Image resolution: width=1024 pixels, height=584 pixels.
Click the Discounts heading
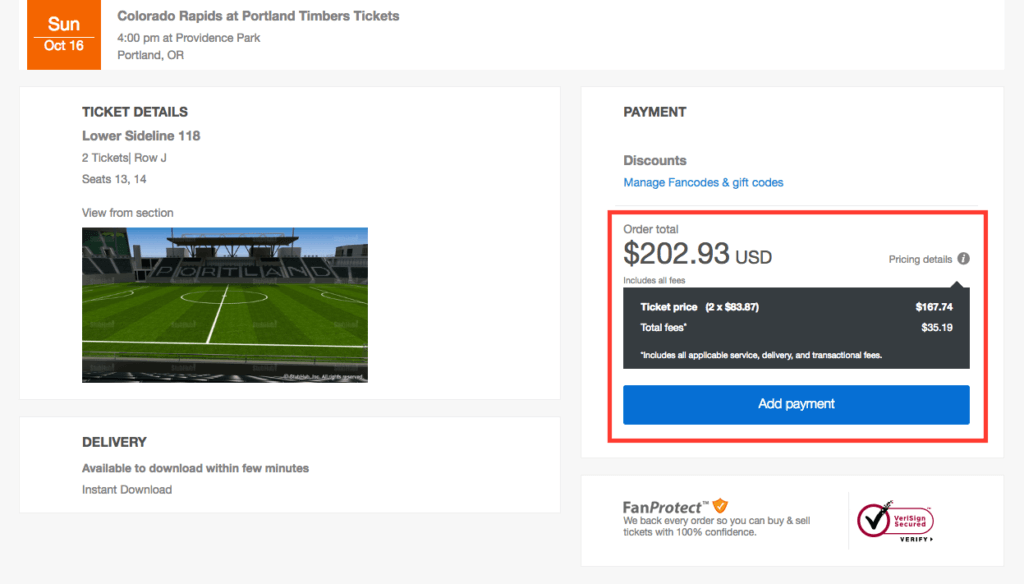click(x=654, y=161)
